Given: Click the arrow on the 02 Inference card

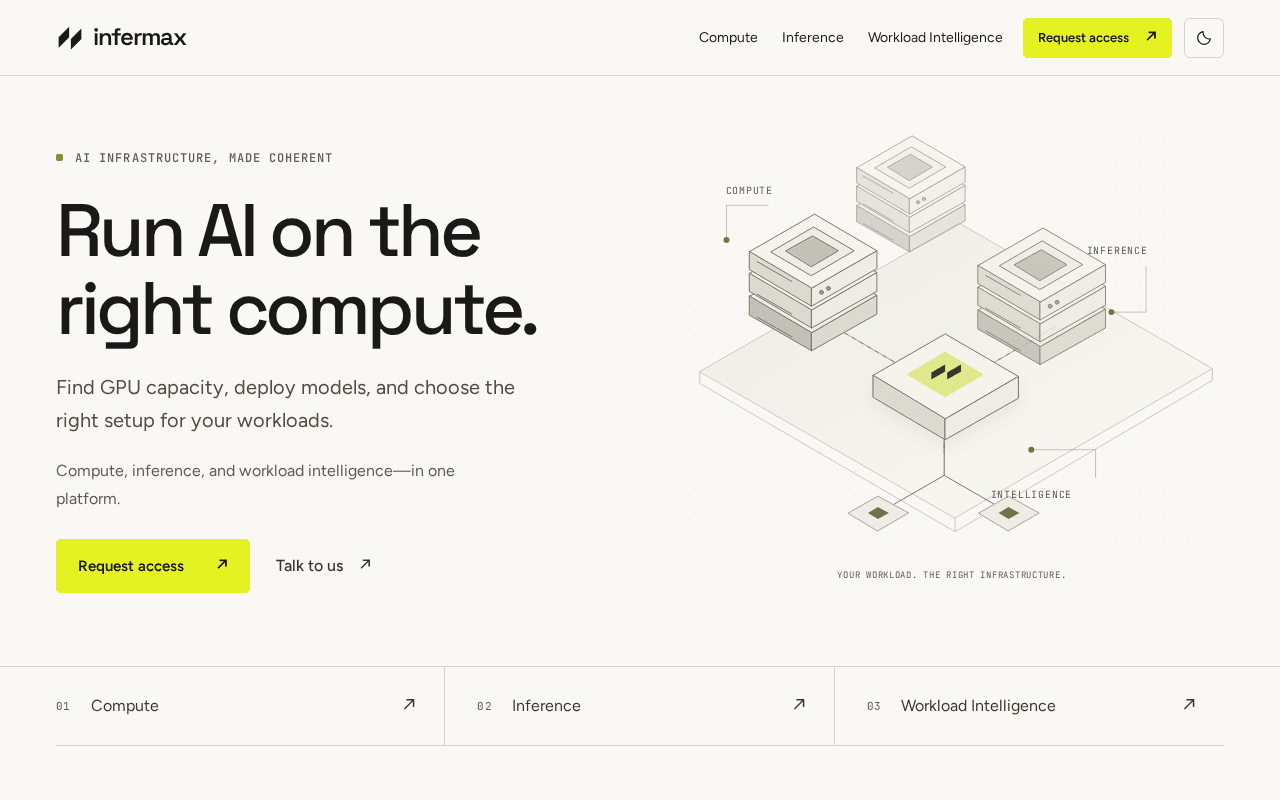Looking at the screenshot, I should 799,705.
